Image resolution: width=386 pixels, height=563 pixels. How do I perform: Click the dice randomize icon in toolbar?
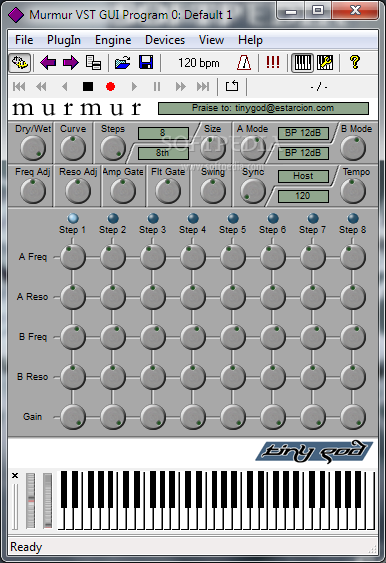20,63
